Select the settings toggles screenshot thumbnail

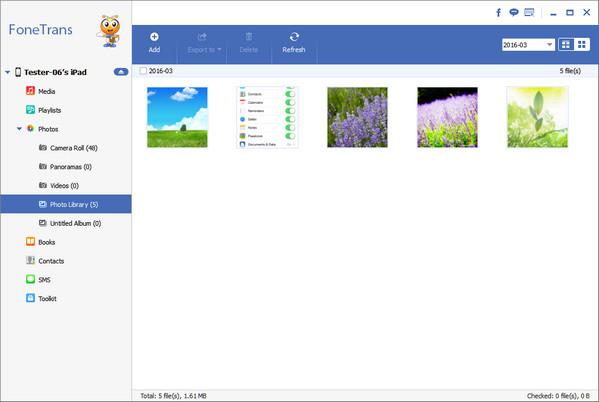pyautogui.click(x=267, y=117)
